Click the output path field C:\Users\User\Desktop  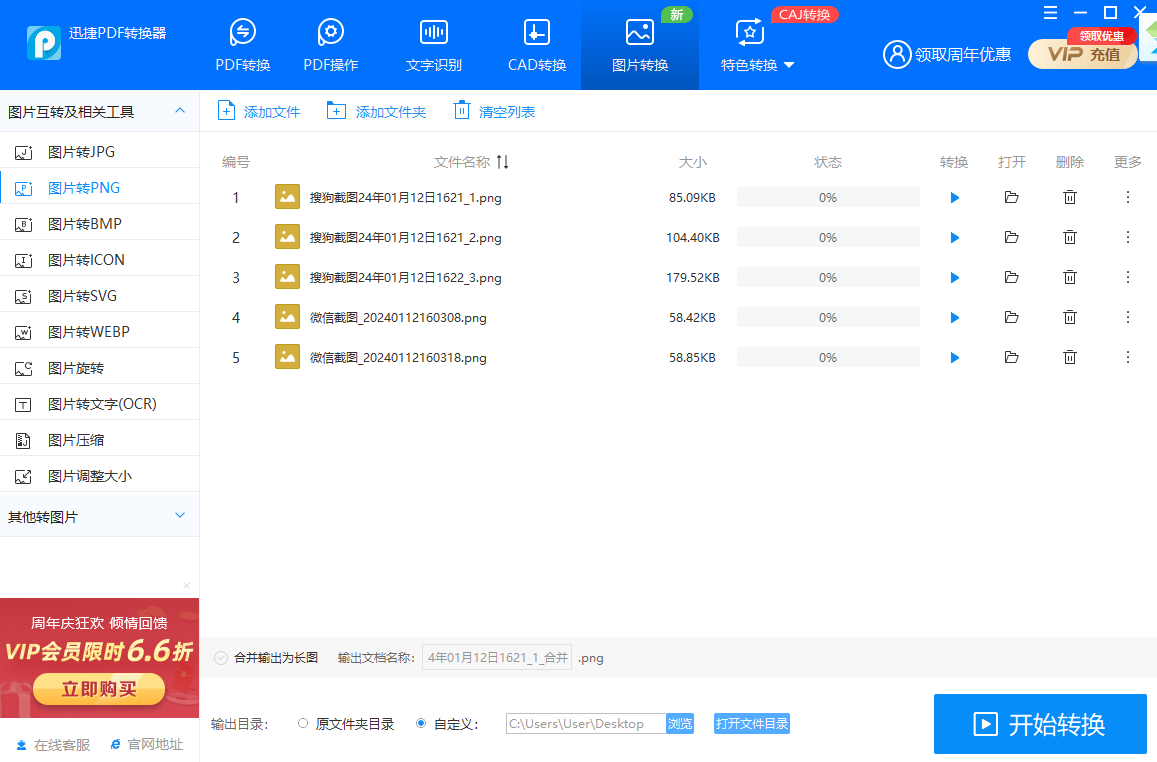(586, 724)
